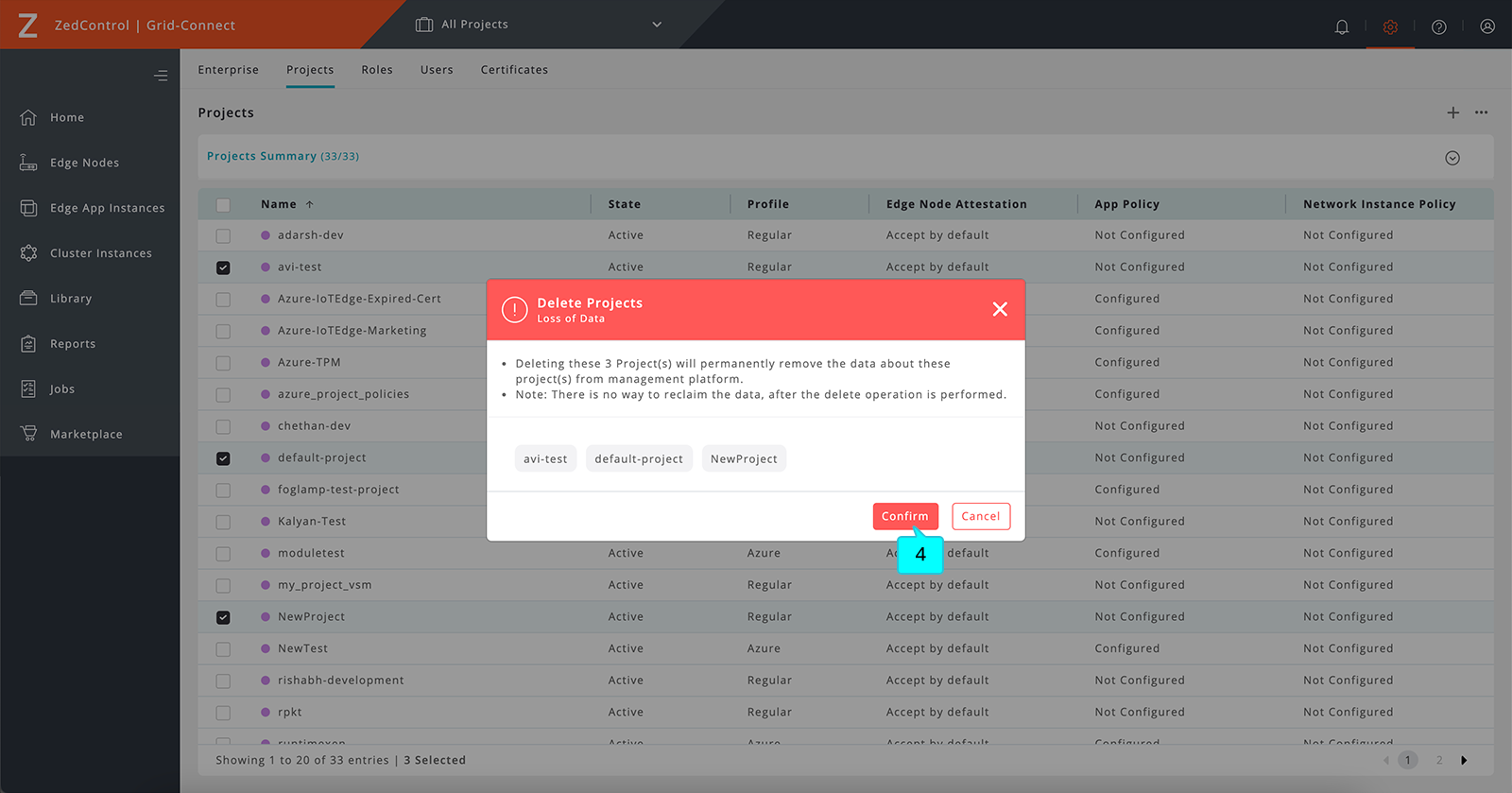
Task: Open the Azure-IoTEdge-Marketing project
Action: (352, 331)
